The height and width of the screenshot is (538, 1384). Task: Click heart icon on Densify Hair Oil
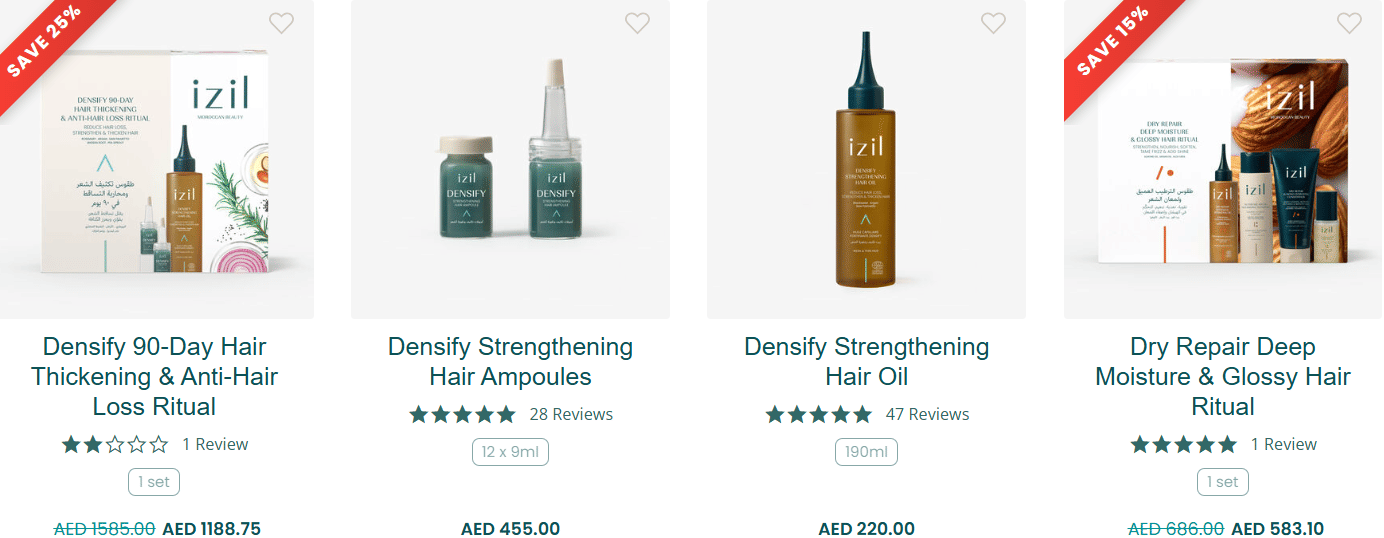993,23
